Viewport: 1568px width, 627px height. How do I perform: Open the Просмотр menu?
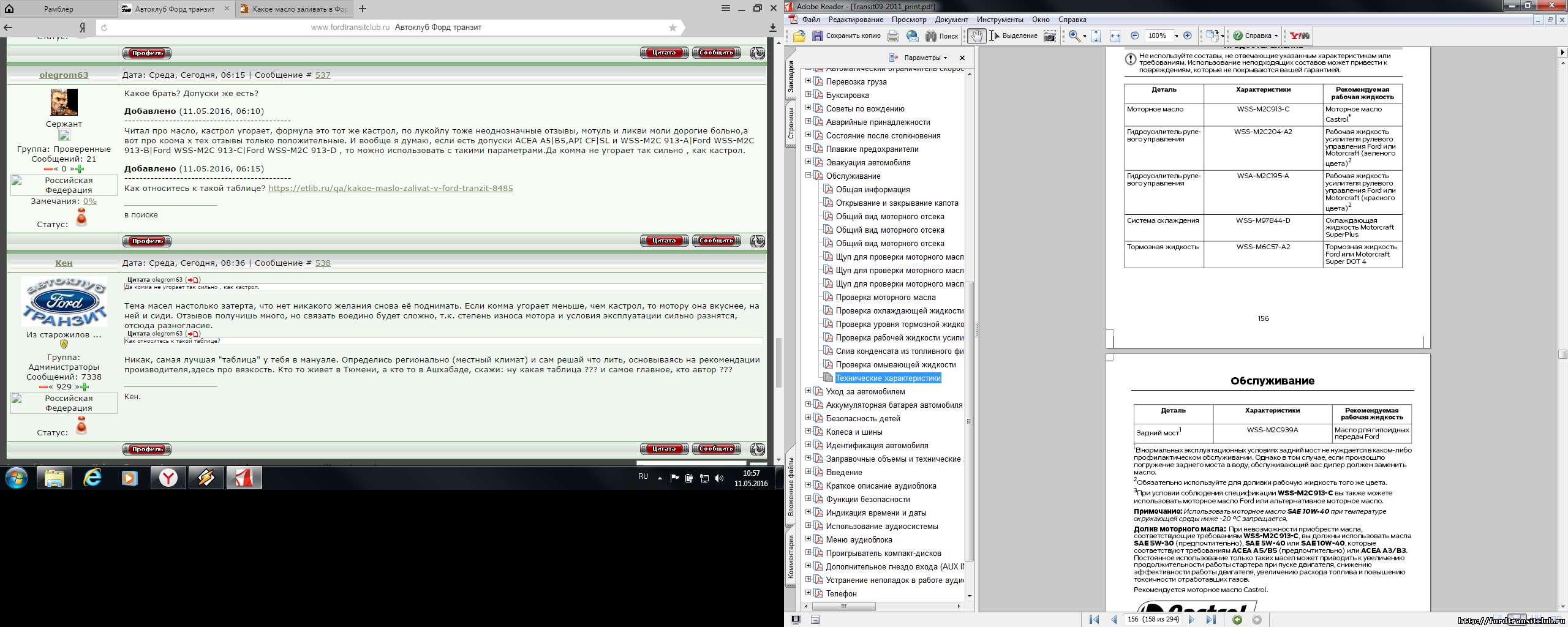pyautogui.click(x=909, y=20)
